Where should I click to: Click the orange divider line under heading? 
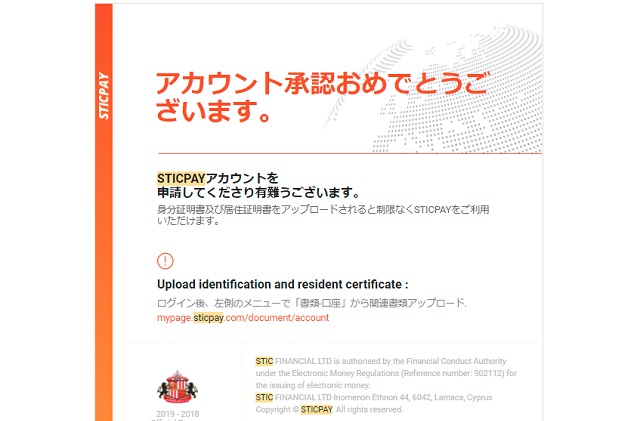[348, 153]
